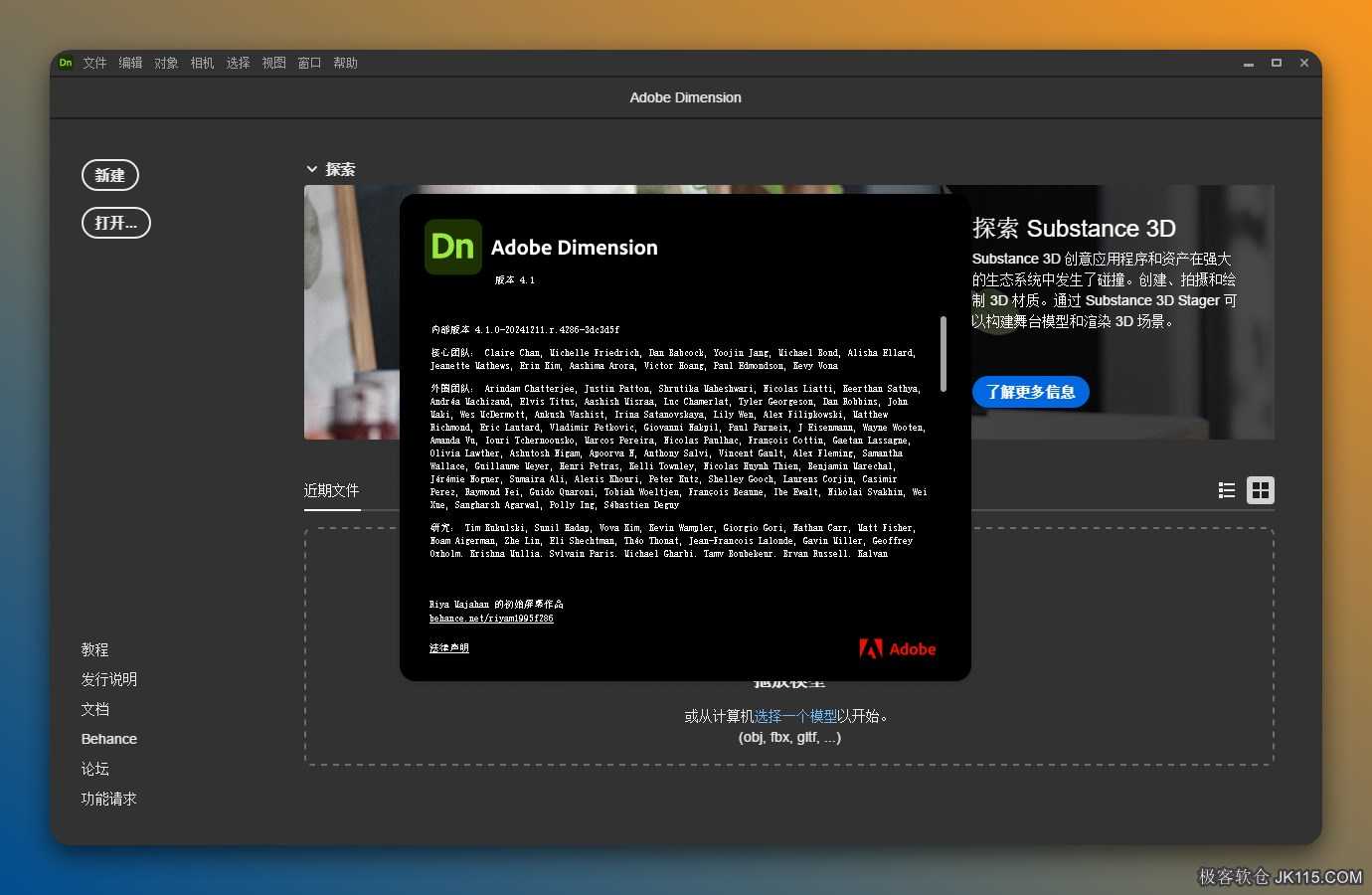Click the 版本 4.1 text
This screenshot has height=895, width=1372.
tap(515, 280)
